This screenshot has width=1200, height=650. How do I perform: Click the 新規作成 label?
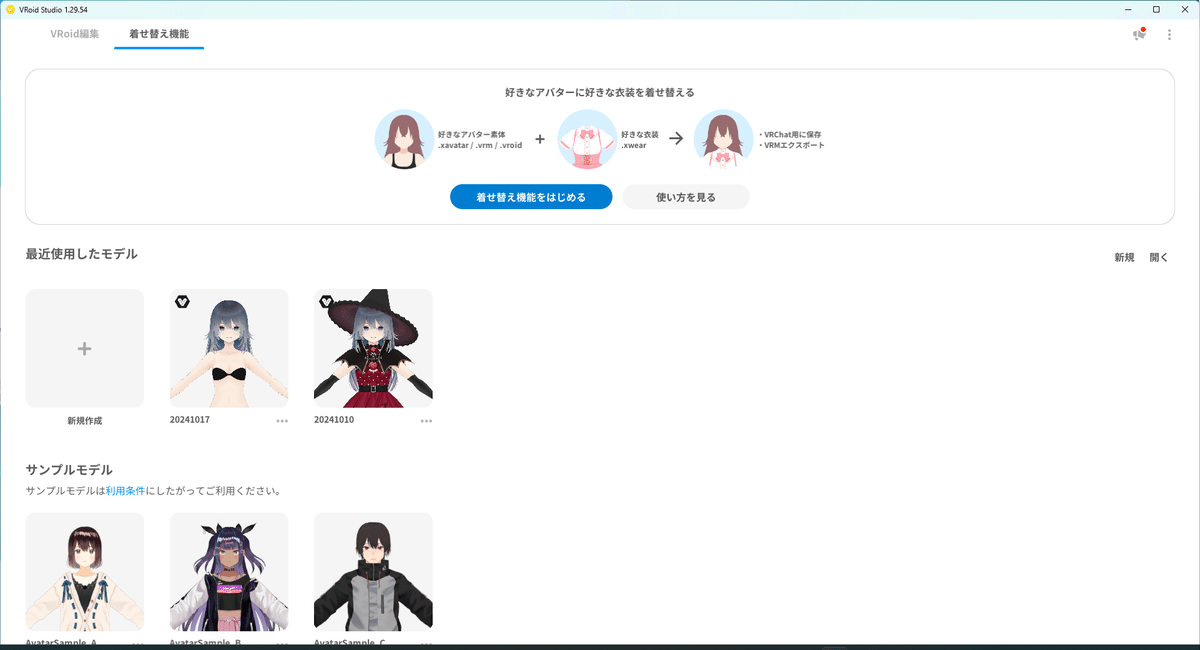[85, 421]
